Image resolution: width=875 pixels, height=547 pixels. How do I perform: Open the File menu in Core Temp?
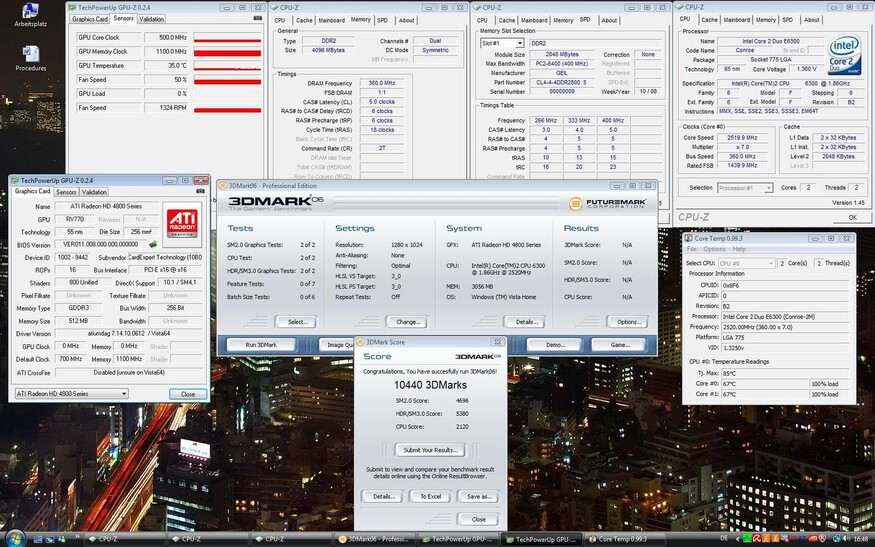point(691,249)
